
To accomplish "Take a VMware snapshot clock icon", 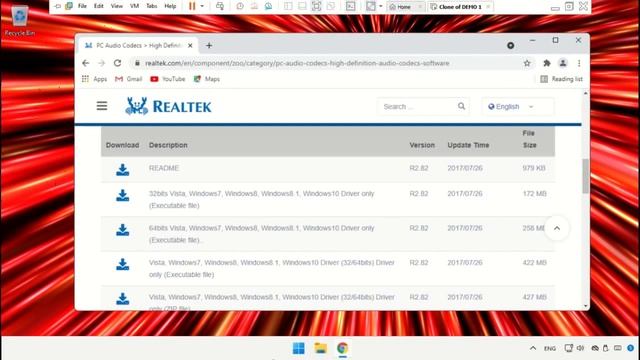I will pos(240,6).
